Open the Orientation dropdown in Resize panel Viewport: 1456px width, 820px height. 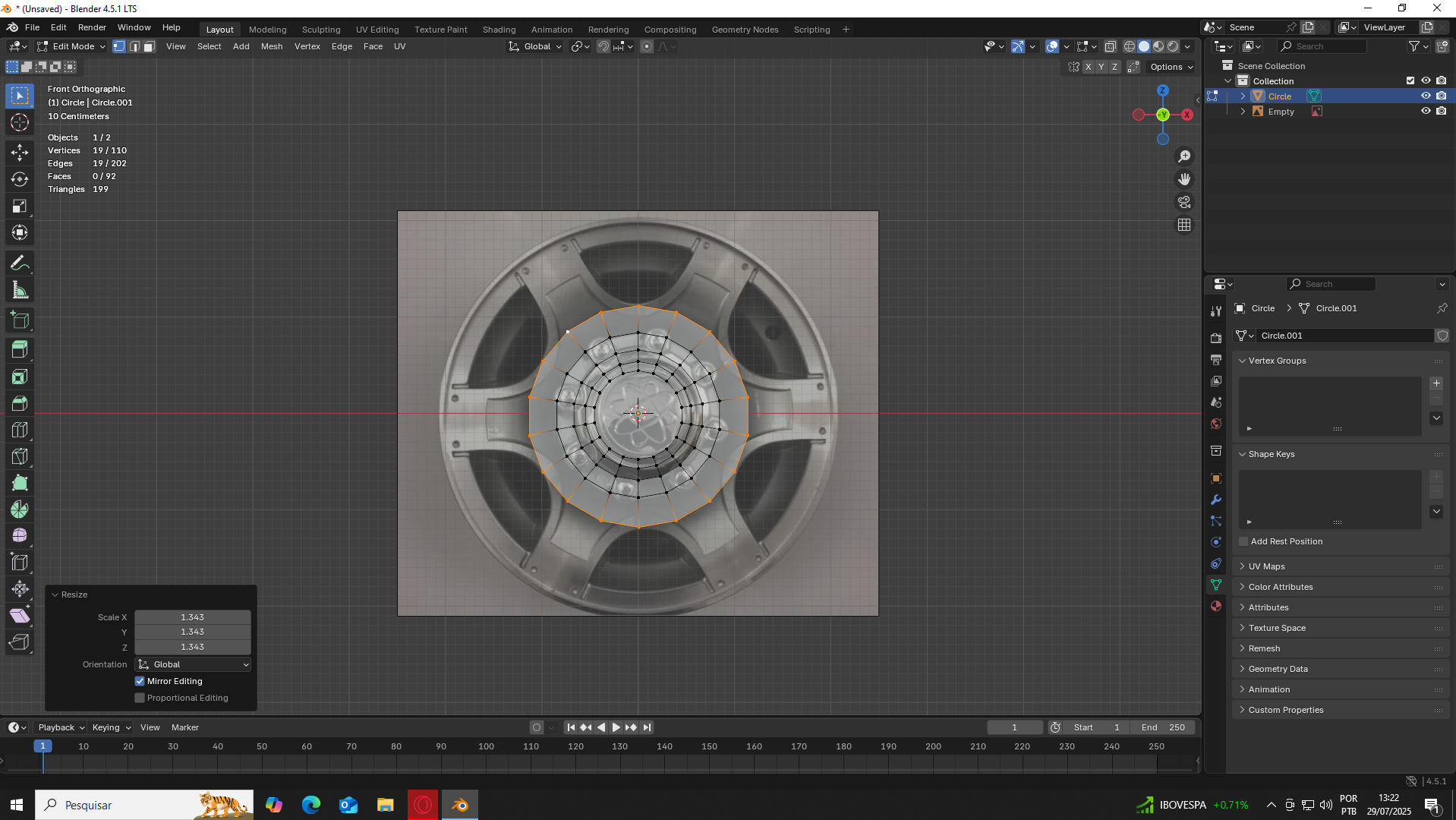point(193,664)
